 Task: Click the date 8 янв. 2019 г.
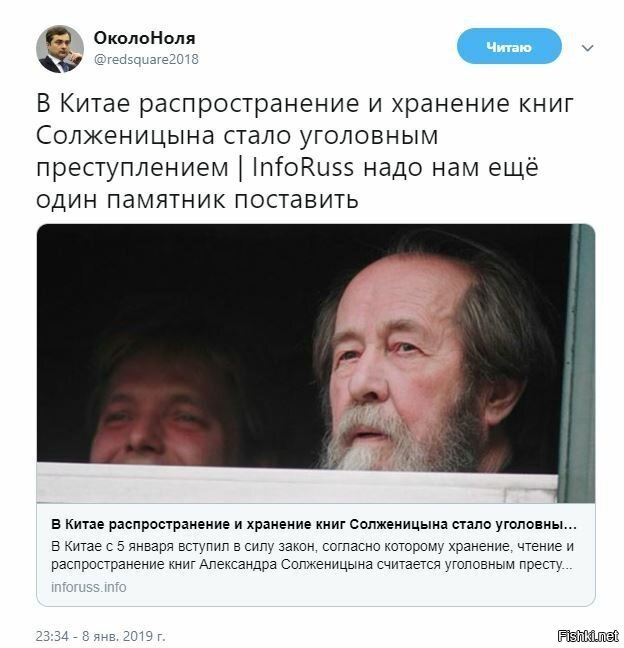click(x=124, y=636)
